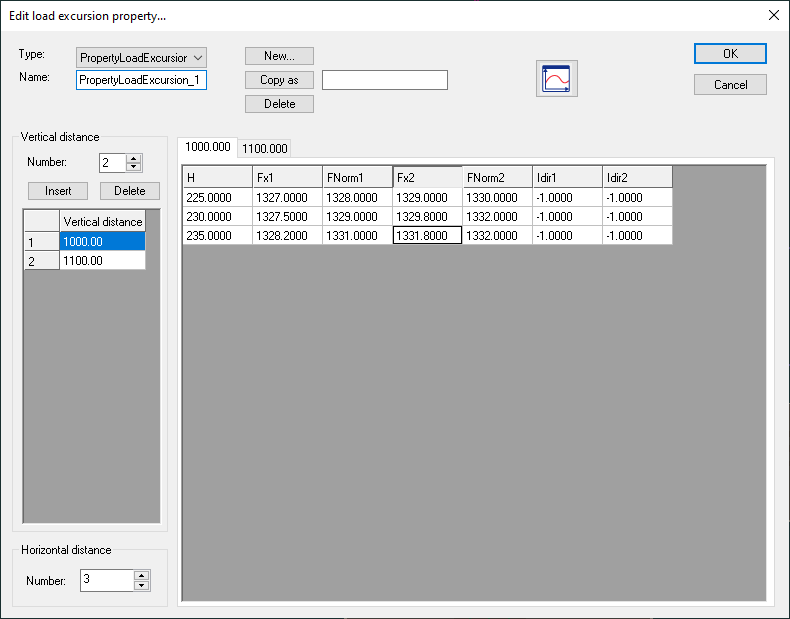
Task: Select the Fx1 cell 1327.5000
Action: pos(287,217)
